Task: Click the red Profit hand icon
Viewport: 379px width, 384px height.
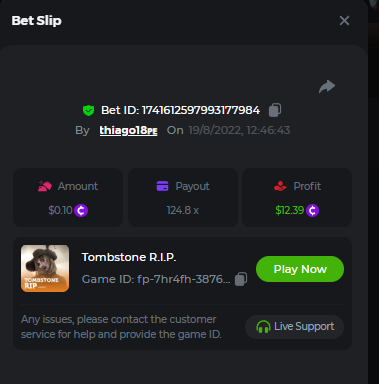Action: click(280, 186)
